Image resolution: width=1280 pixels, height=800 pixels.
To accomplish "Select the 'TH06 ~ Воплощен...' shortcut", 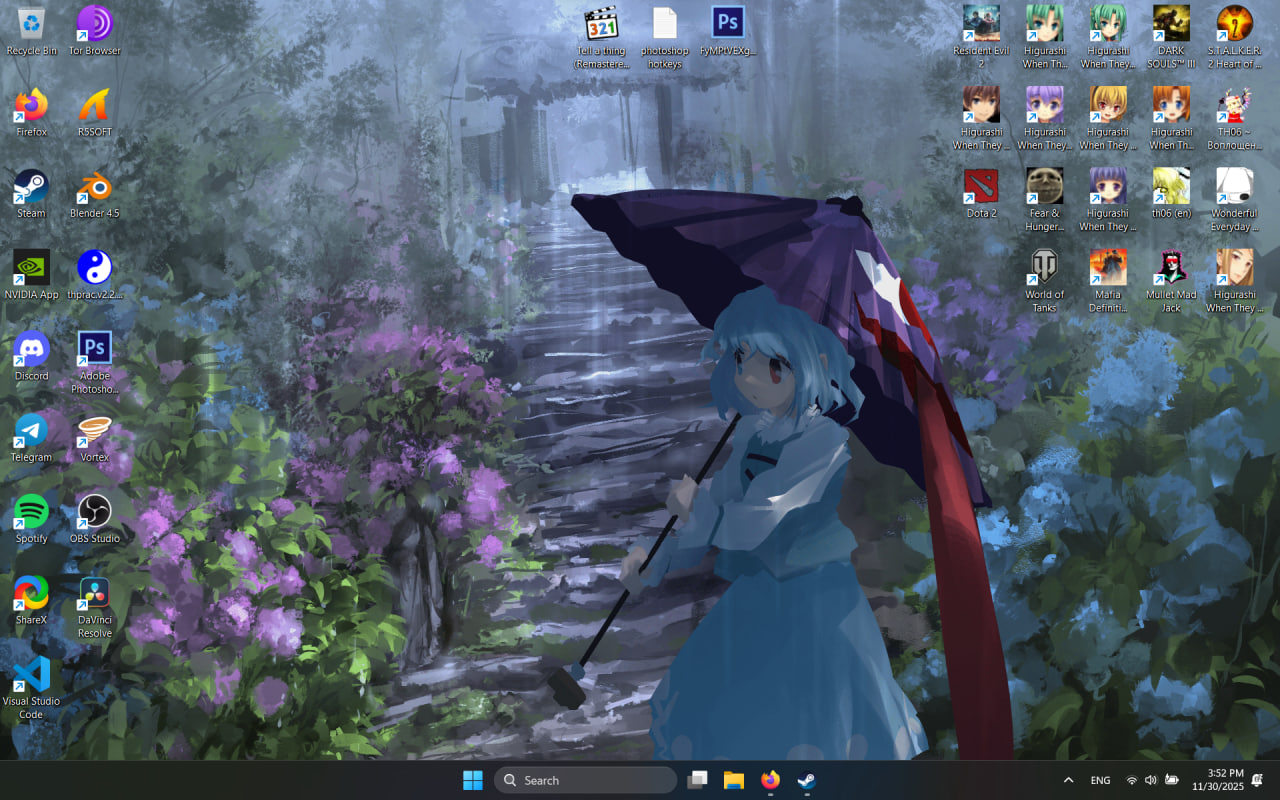I will point(1234,119).
